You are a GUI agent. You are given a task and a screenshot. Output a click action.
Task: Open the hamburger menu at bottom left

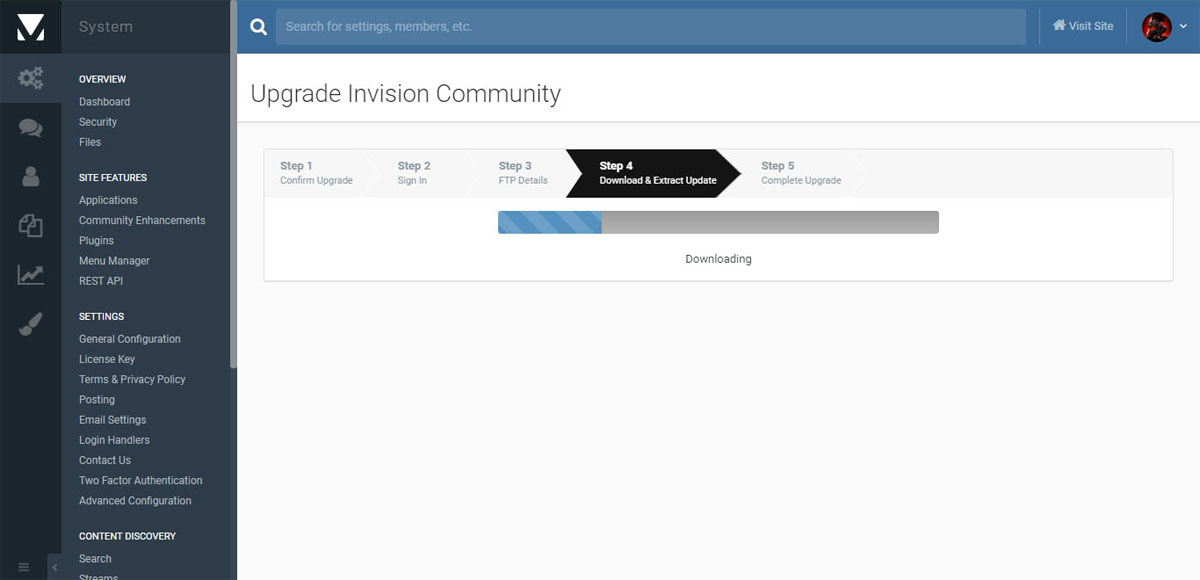pos(24,567)
